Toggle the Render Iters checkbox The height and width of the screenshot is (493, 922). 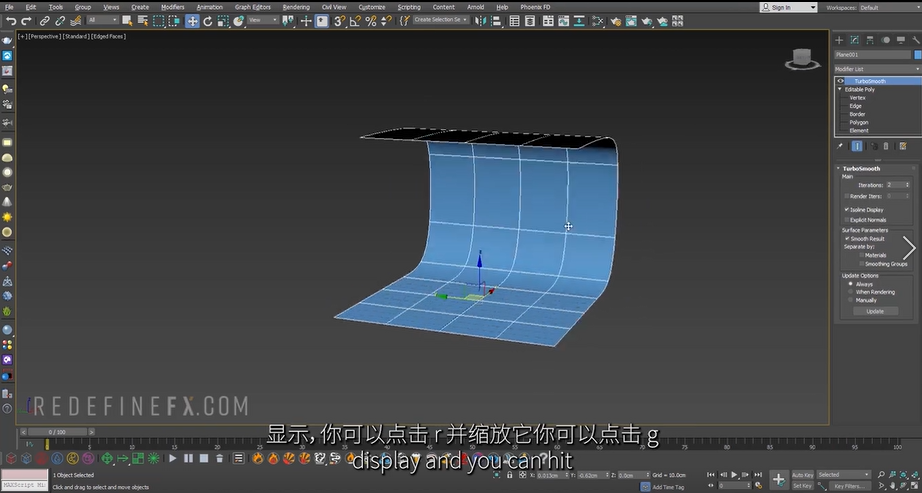(x=847, y=196)
